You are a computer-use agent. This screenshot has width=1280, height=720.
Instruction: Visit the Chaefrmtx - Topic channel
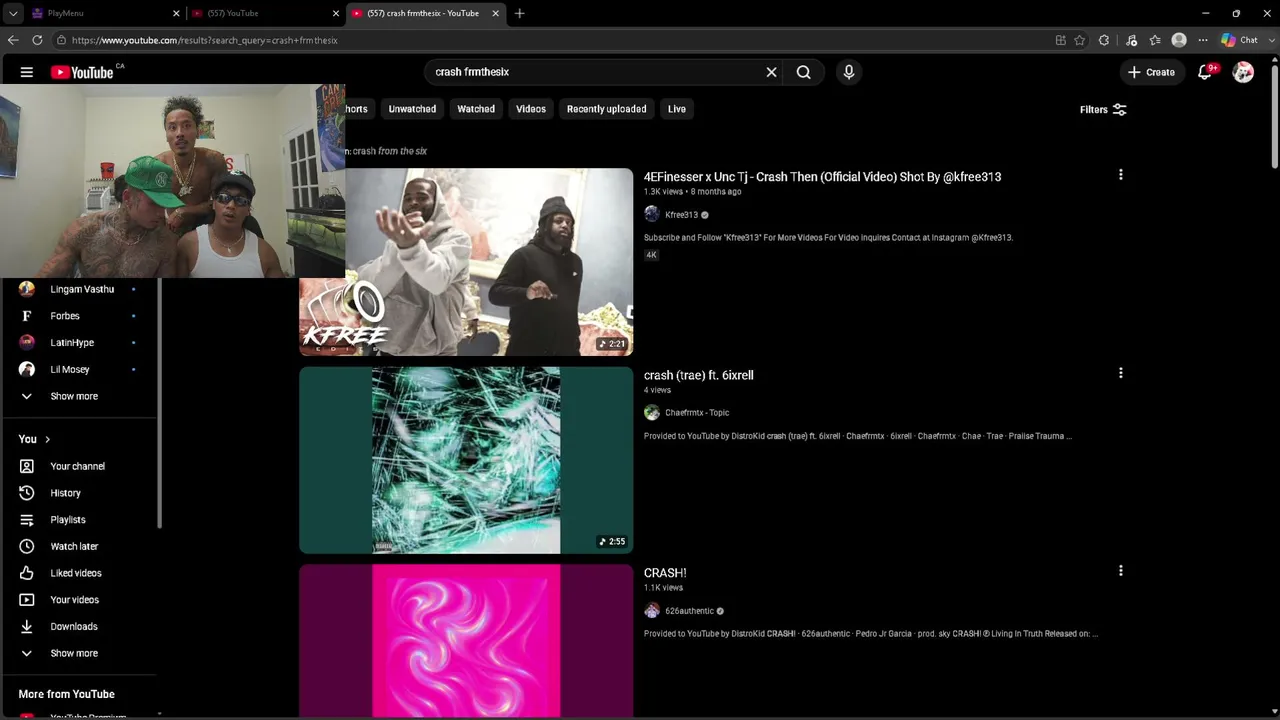(697, 413)
